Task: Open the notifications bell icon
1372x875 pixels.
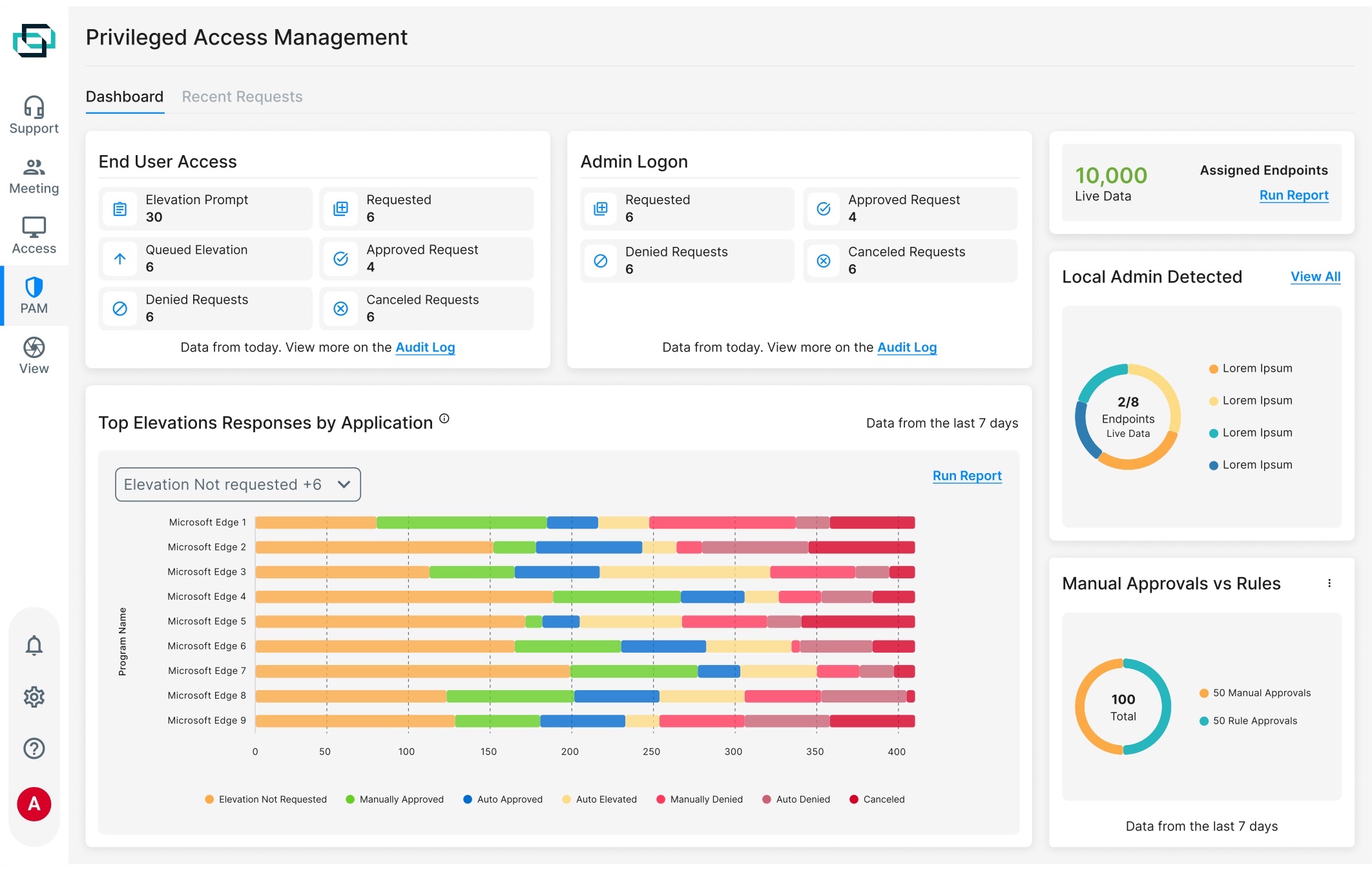Action: (x=34, y=645)
